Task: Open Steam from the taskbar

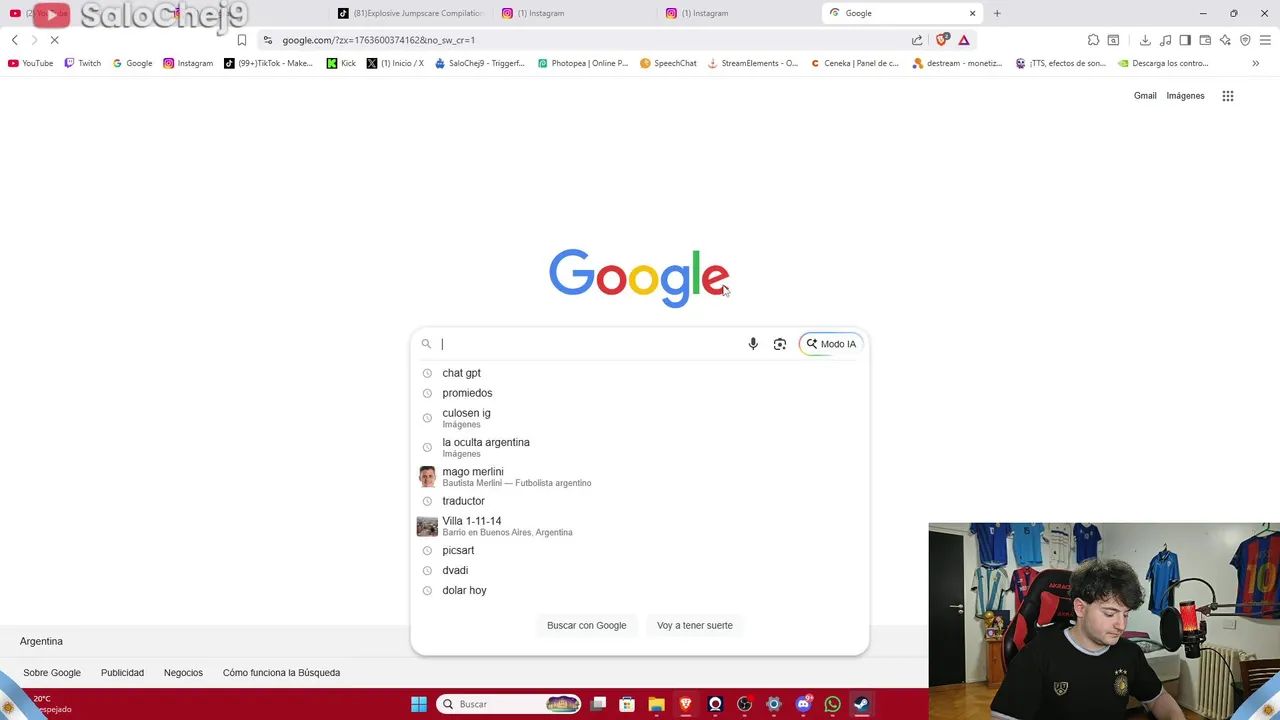Action: [x=861, y=704]
